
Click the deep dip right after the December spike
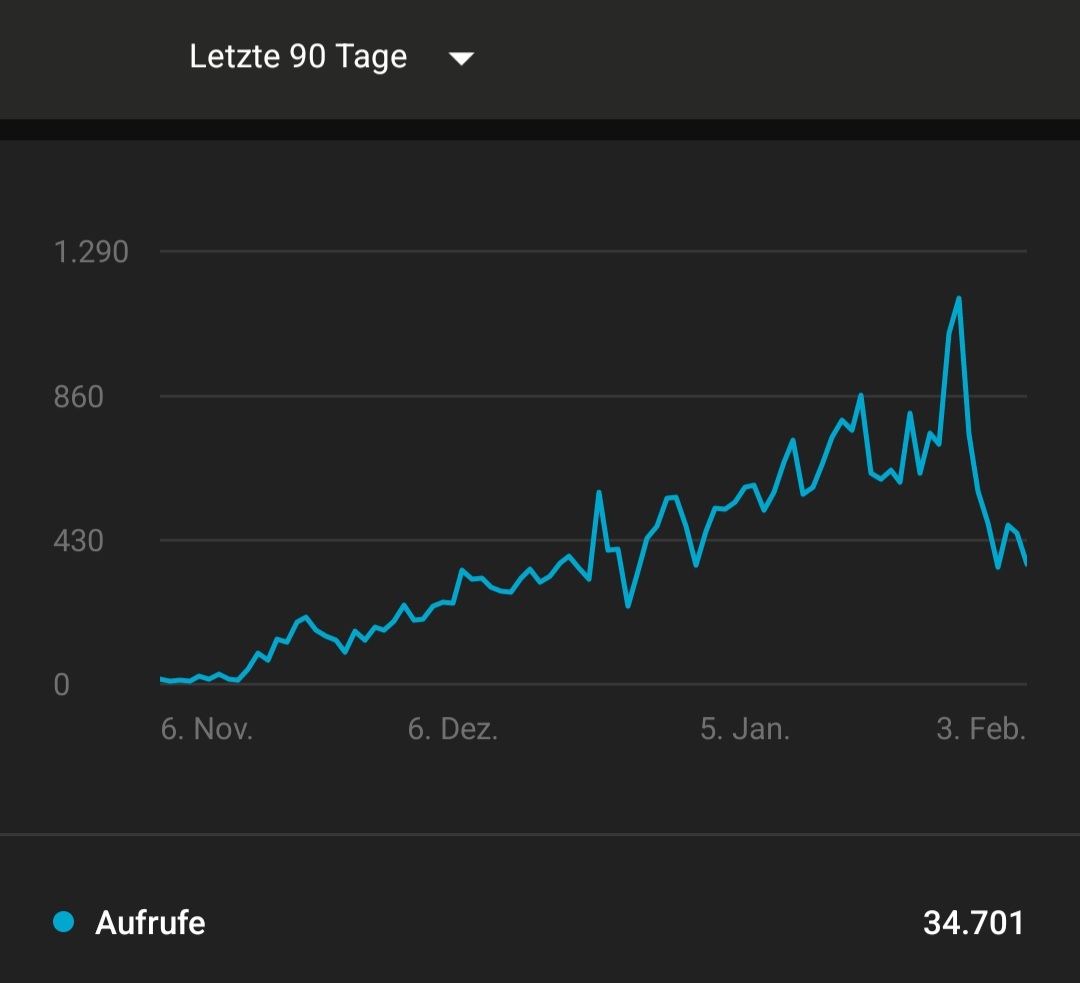(628, 605)
